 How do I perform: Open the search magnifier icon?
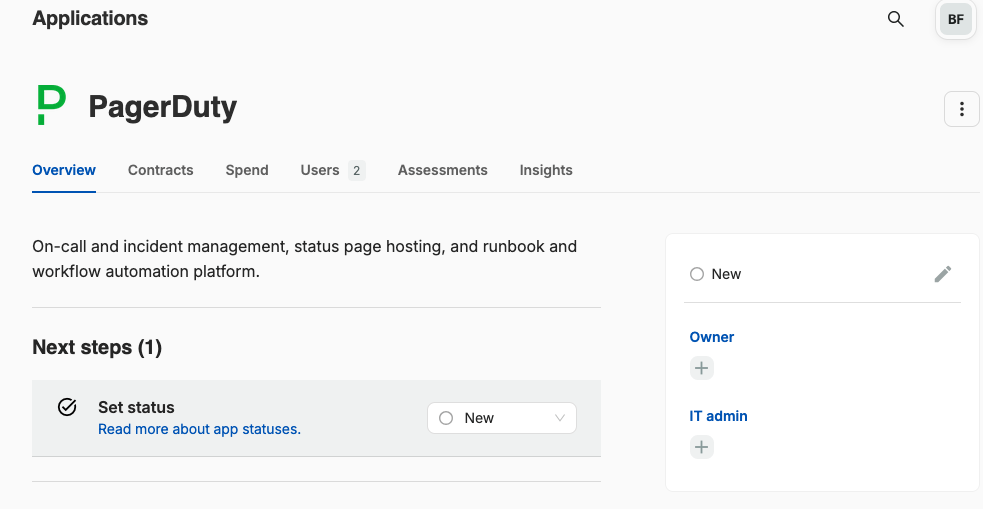tap(896, 19)
